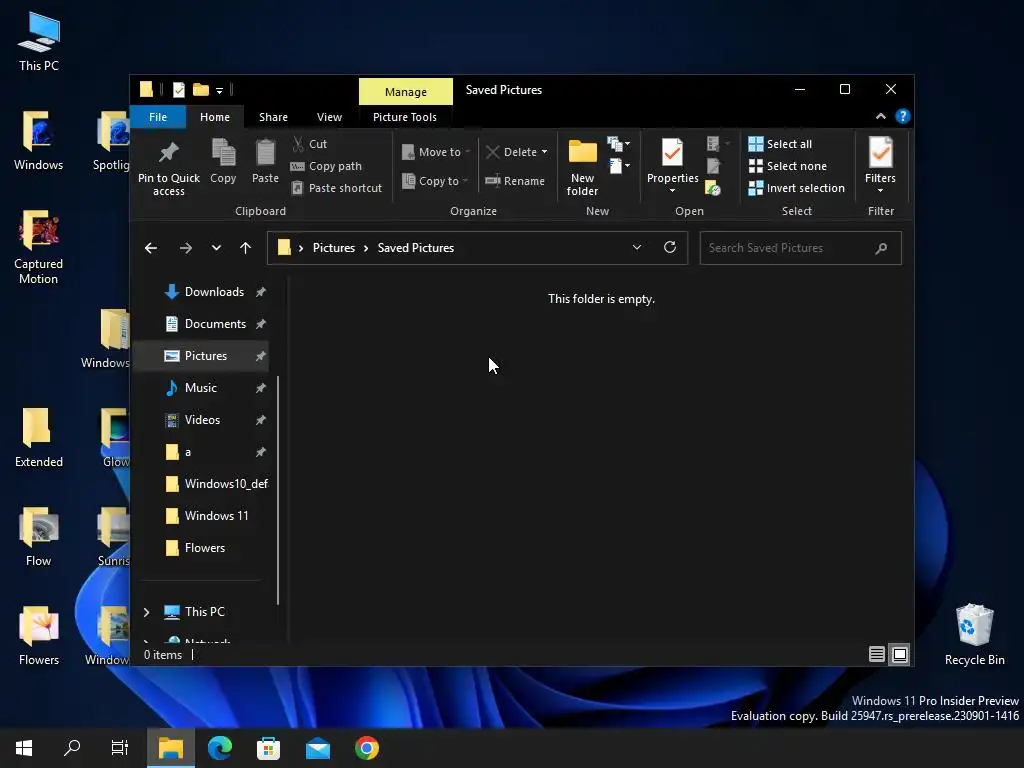Switch to details view in status bar
Viewport: 1024px width, 768px height.
[876, 654]
